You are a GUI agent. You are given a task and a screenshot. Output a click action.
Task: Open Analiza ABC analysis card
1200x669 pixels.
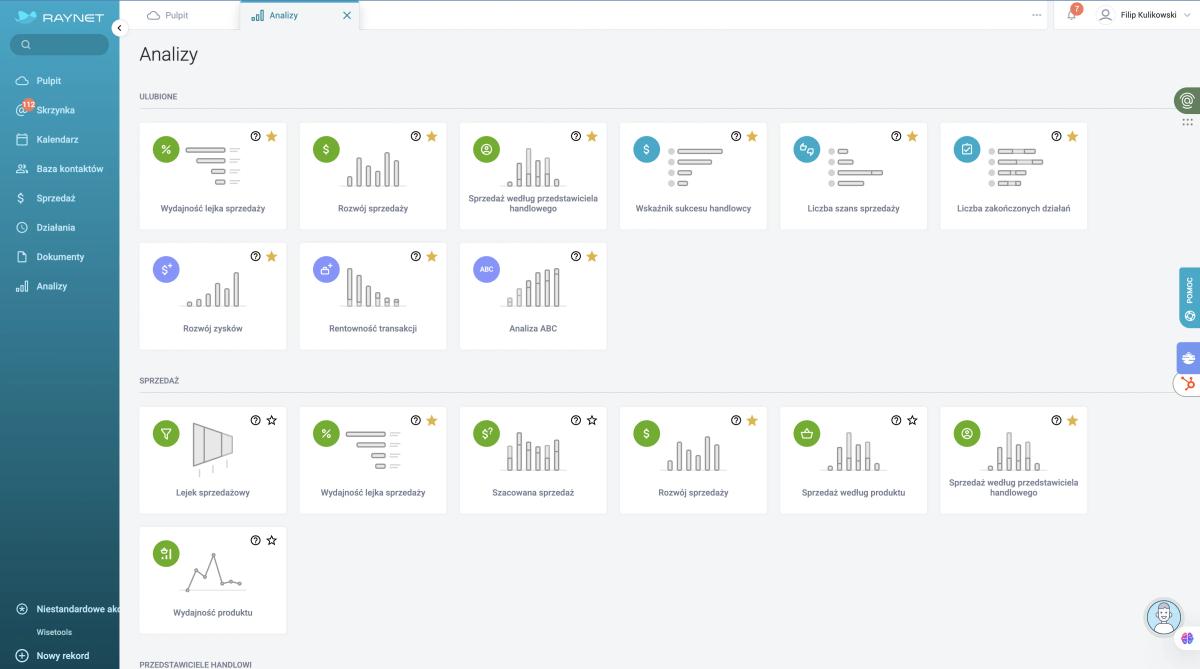(x=533, y=296)
